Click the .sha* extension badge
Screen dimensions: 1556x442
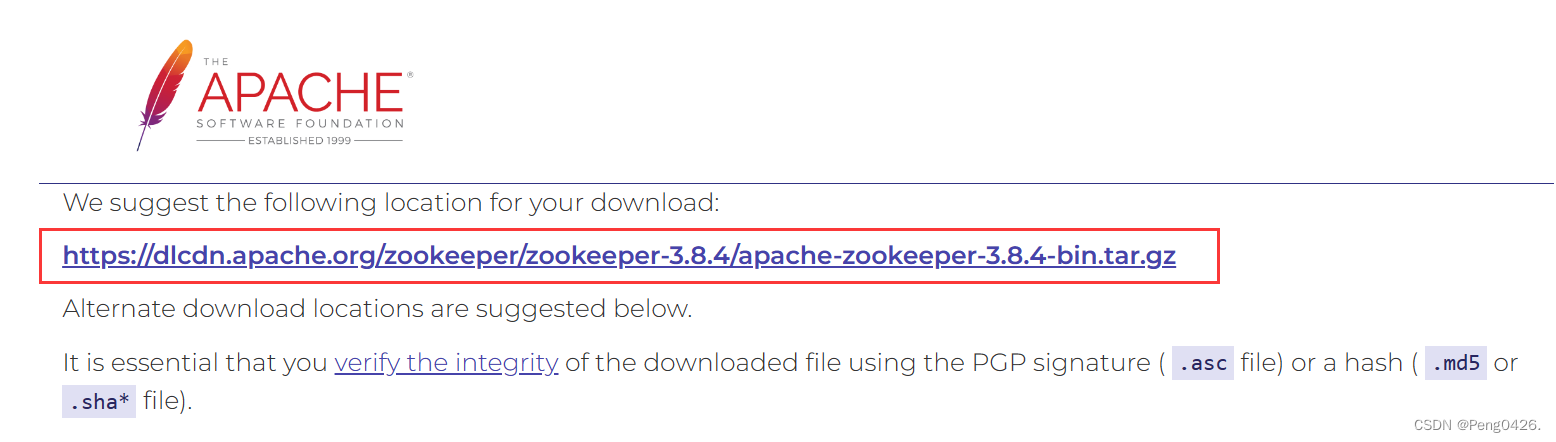tap(99, 402)
